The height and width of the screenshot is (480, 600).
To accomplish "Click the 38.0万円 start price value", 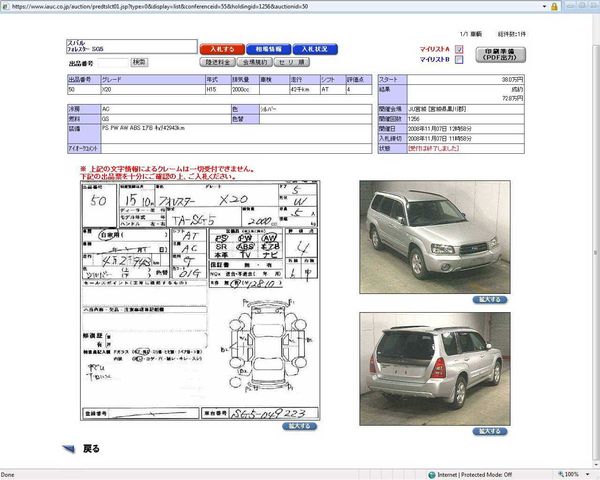I will tap(512, 80).
